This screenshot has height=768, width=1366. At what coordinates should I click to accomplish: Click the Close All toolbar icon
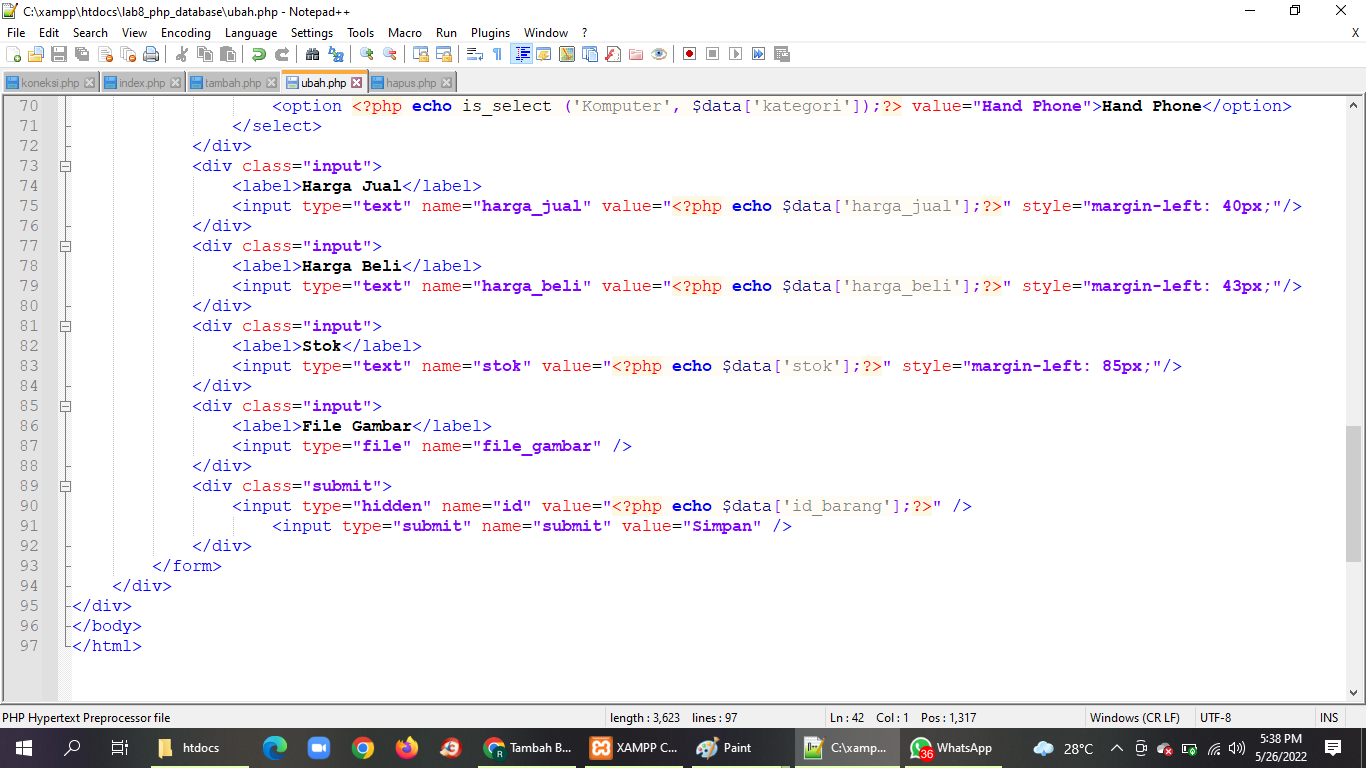pyautogui.click(x=128, y=53)
